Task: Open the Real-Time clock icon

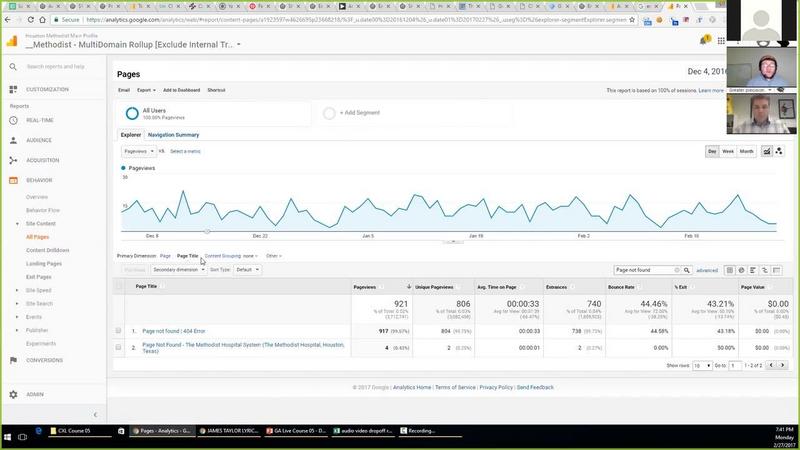Action: tap(13, 120)
